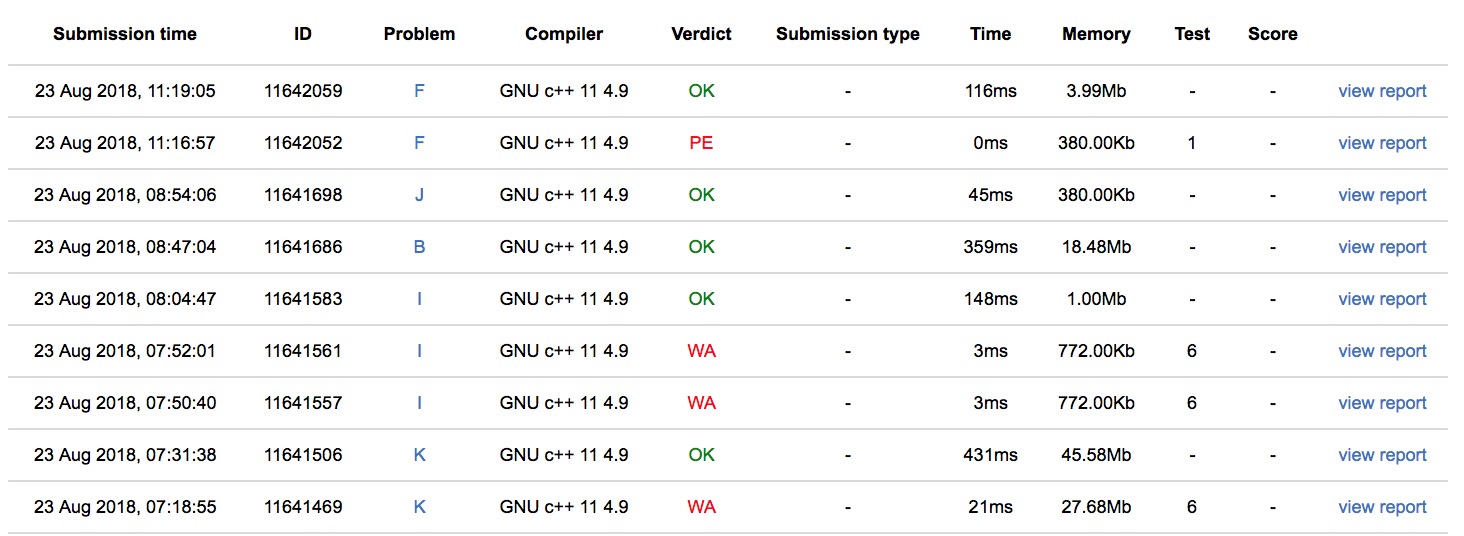1464x536 pixels.
Task: Open view report for submission 11641469
Action: (1382, 507)
